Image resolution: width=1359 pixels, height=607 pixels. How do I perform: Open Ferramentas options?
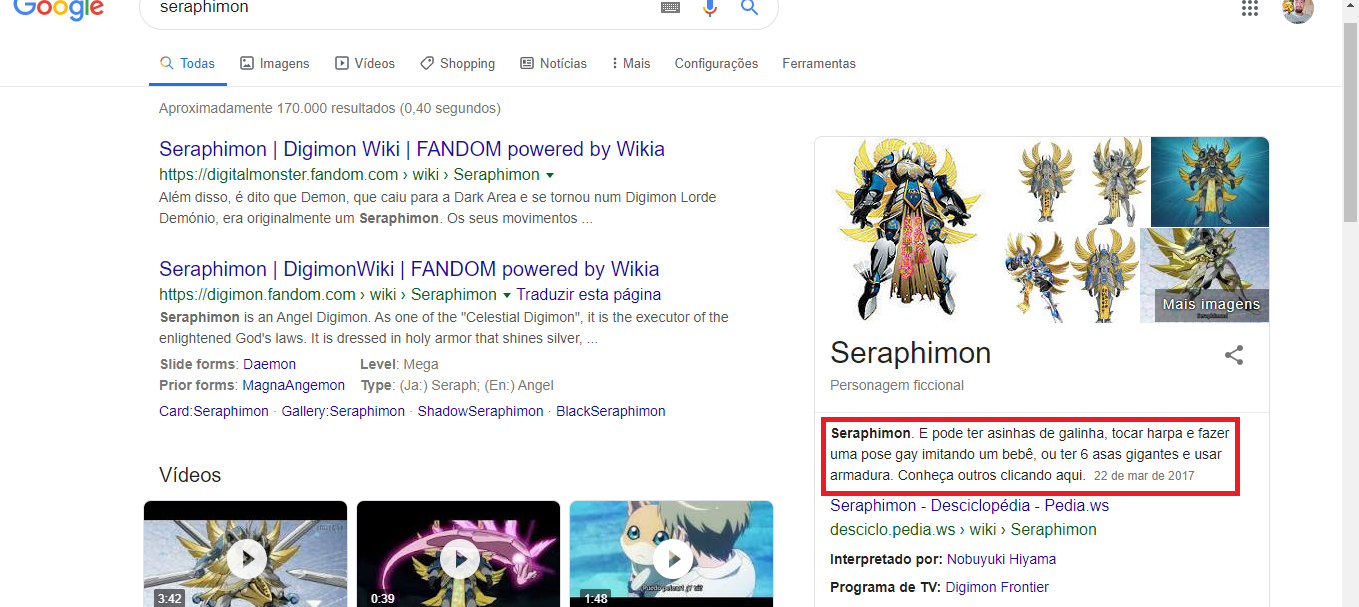[x=819, y=63]
